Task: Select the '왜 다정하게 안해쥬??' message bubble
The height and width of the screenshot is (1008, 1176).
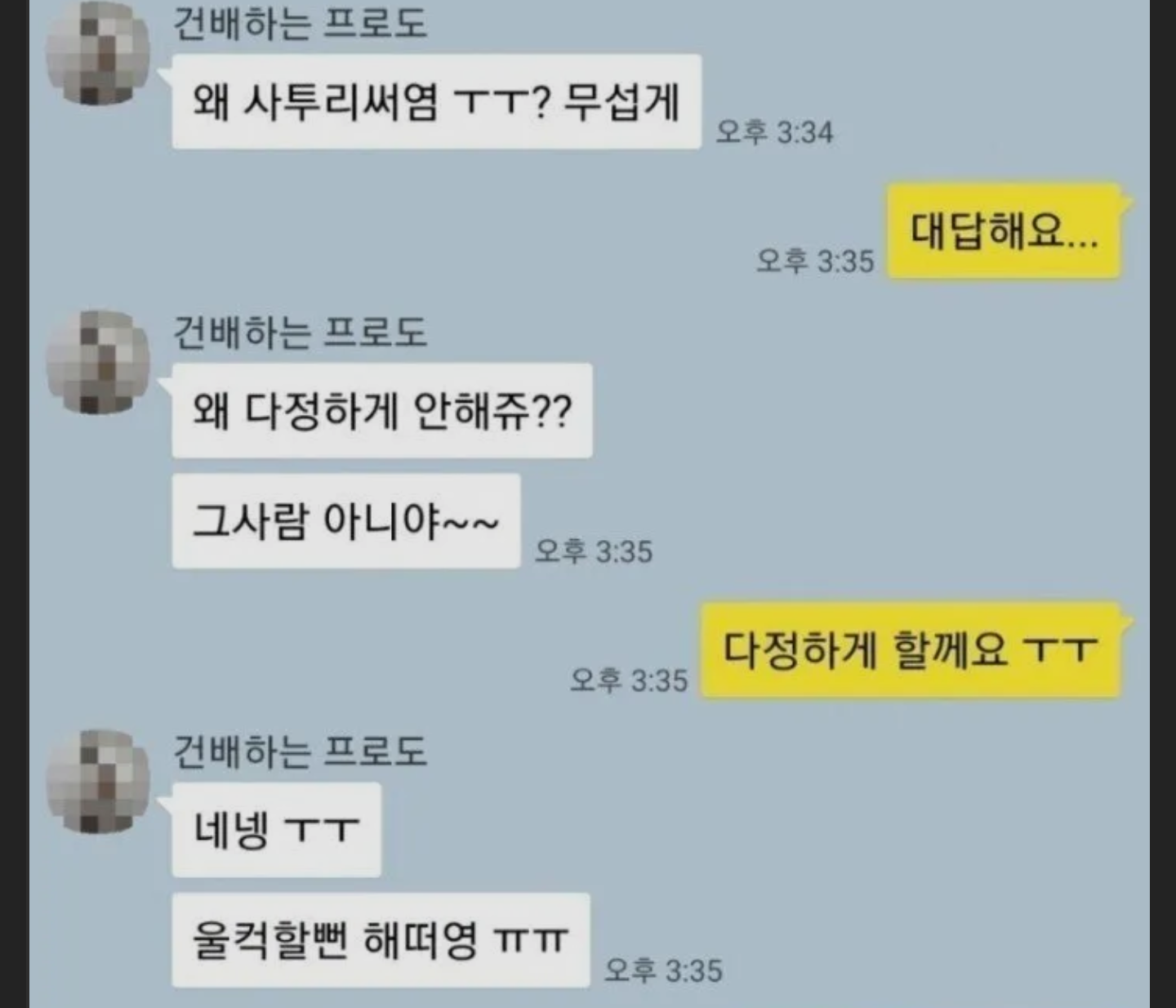Action: tap(382, 410)
